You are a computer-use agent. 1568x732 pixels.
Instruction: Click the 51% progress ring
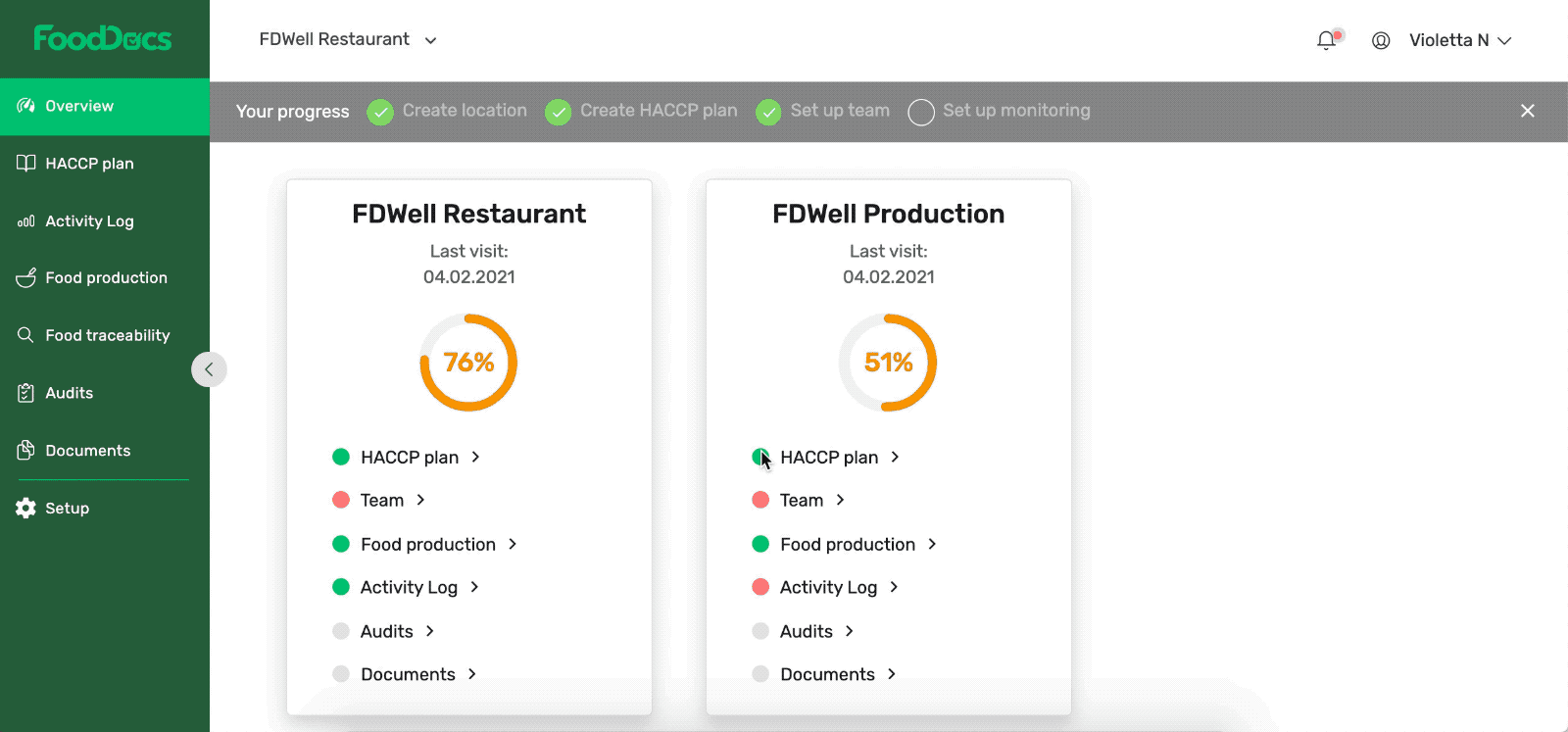click(888, 363)
